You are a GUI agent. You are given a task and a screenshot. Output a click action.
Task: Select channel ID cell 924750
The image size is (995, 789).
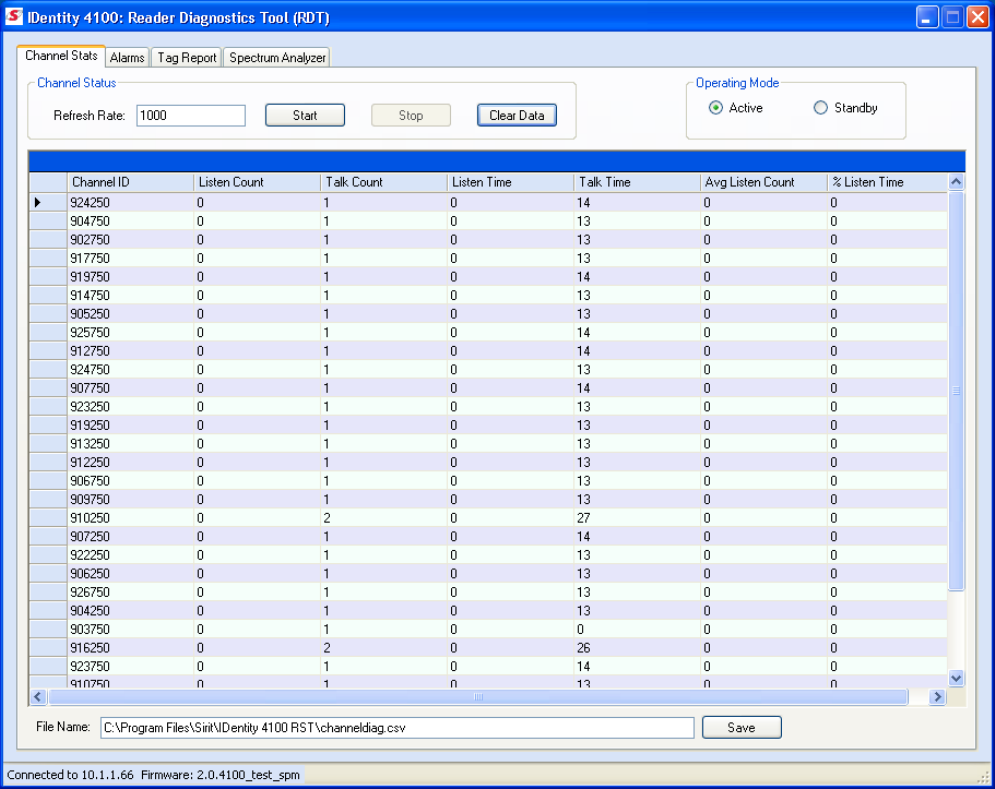click(x=130, y=369)
